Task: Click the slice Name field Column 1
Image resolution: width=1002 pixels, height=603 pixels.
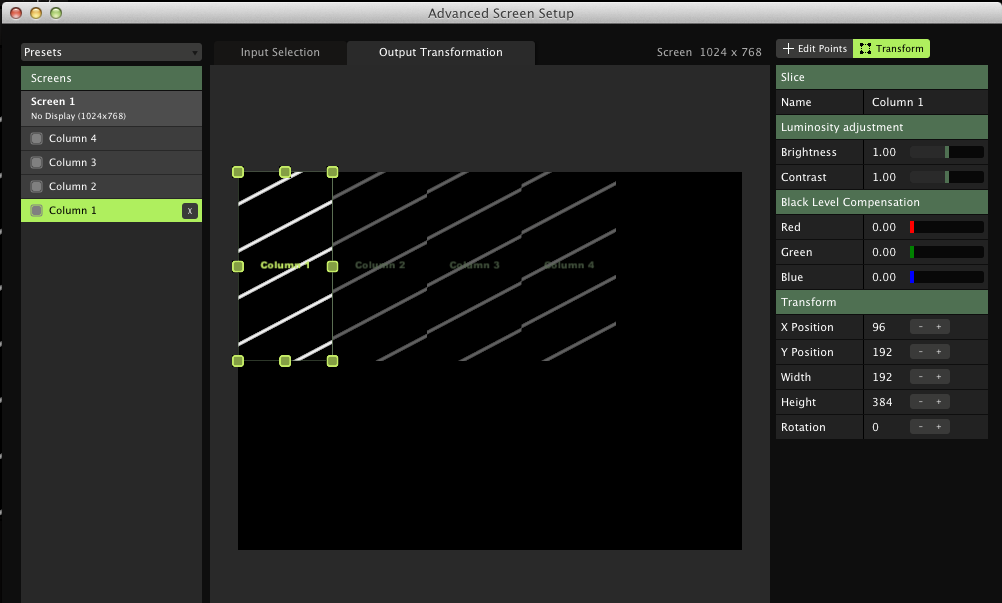Action: click(x=924, y=102)
